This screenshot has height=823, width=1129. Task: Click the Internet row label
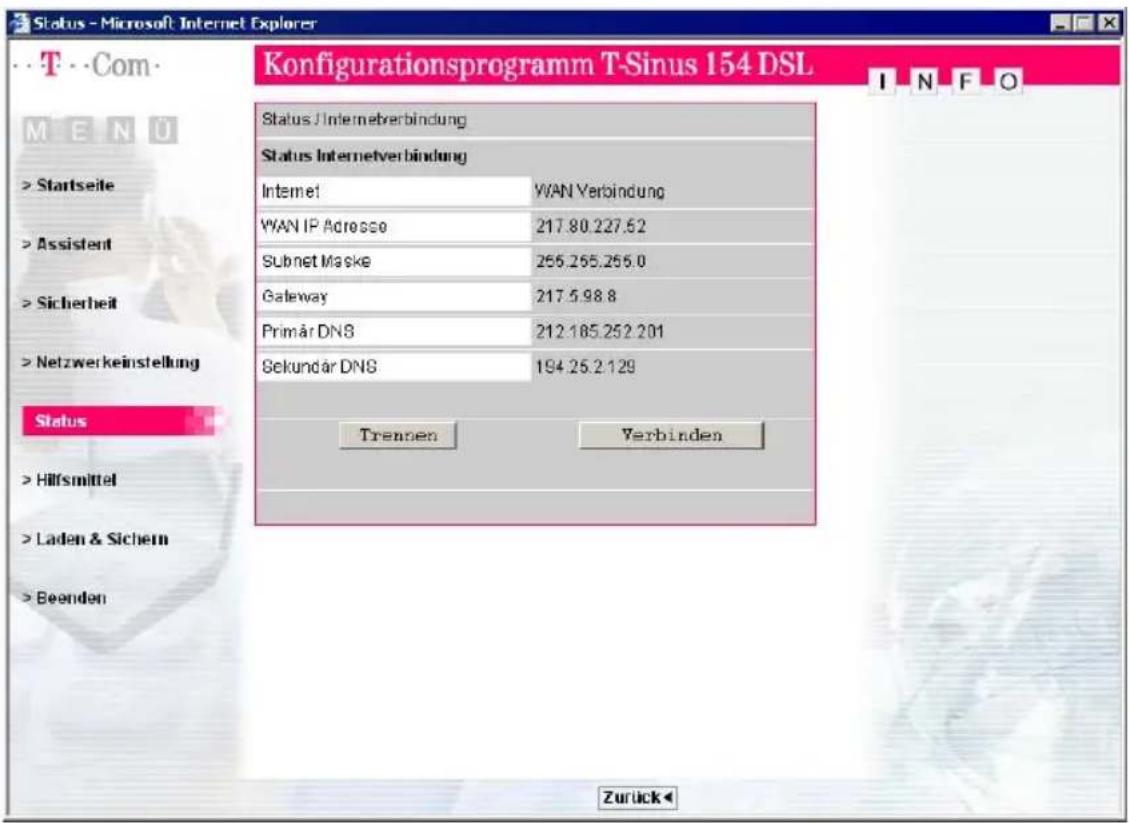coord(291,192)
